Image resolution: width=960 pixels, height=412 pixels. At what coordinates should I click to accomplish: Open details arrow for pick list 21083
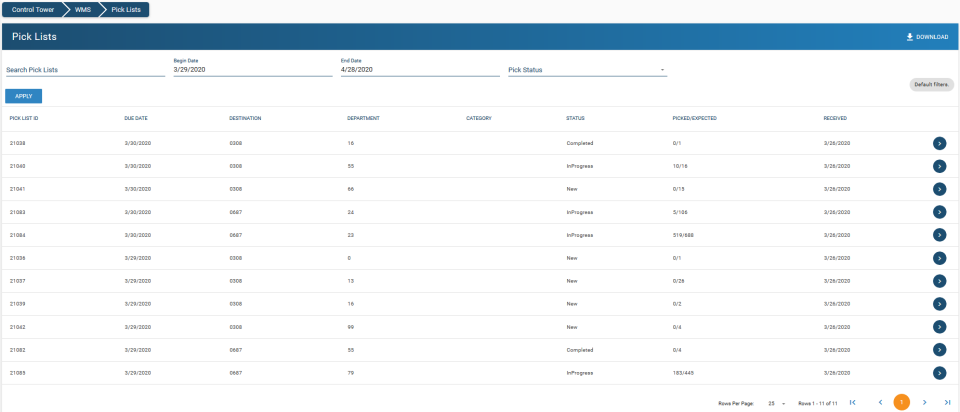click(939, 212)
